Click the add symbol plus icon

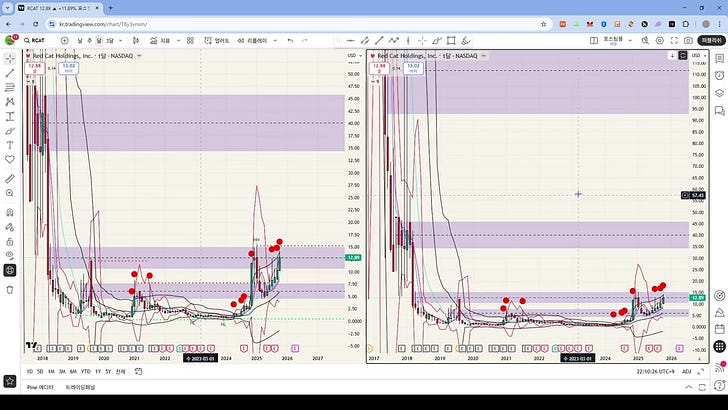click(65, 40)
